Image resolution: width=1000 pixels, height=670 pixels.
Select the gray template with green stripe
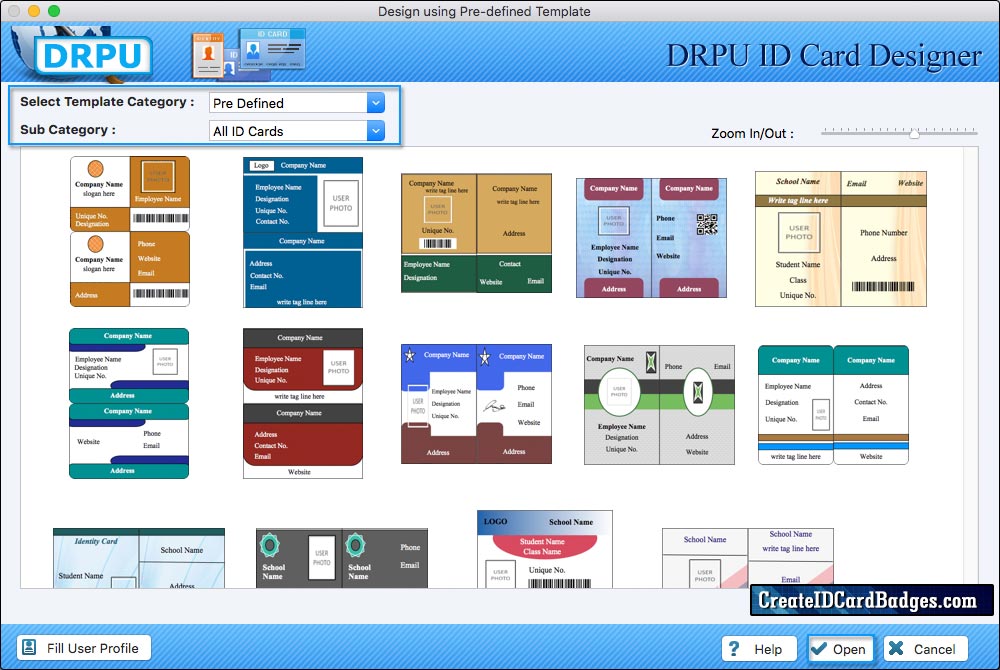point(659,405)
